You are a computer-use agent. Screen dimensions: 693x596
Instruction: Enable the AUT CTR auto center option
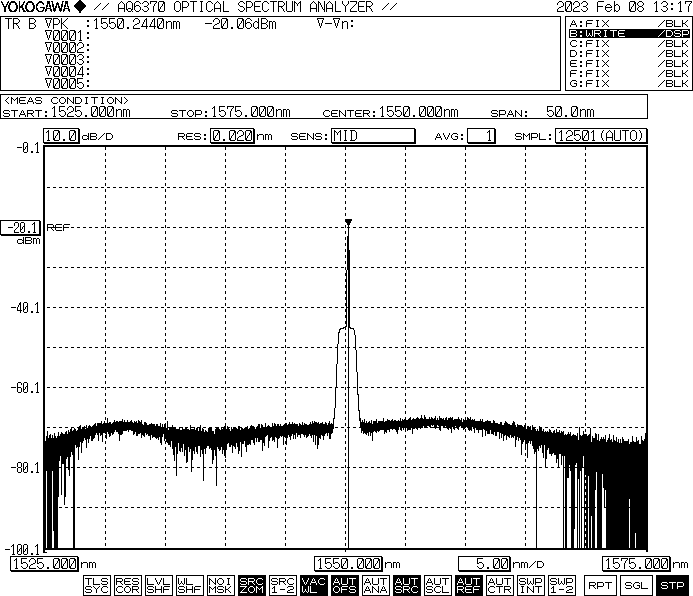click(x=500, y=584)
